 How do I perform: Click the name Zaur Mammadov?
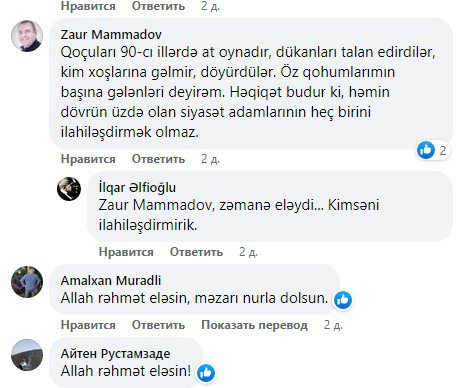point(111,34)
